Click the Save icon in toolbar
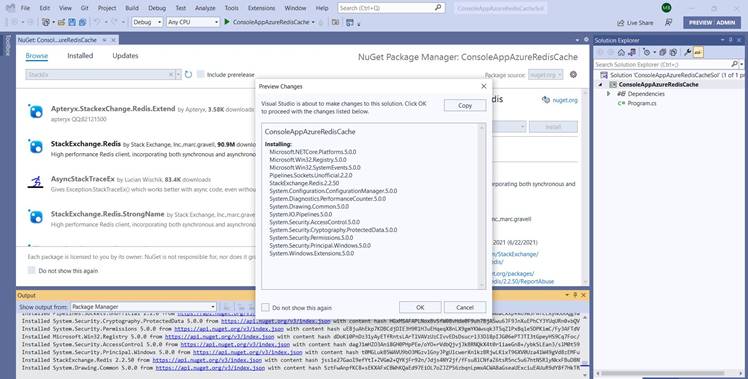Image resolution: width=748 pixels, height=379 pixels. pos(72,22)
